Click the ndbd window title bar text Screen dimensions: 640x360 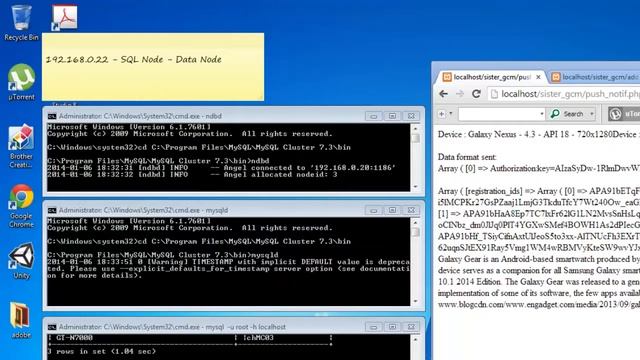tap(140, 116)
